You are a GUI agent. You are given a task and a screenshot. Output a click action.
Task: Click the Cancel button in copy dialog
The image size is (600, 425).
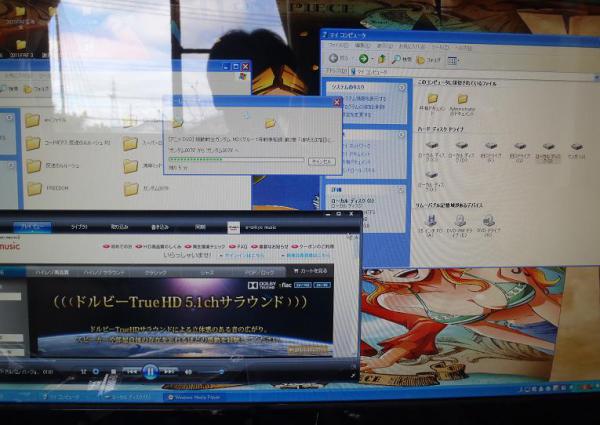(x=322, y=161)
